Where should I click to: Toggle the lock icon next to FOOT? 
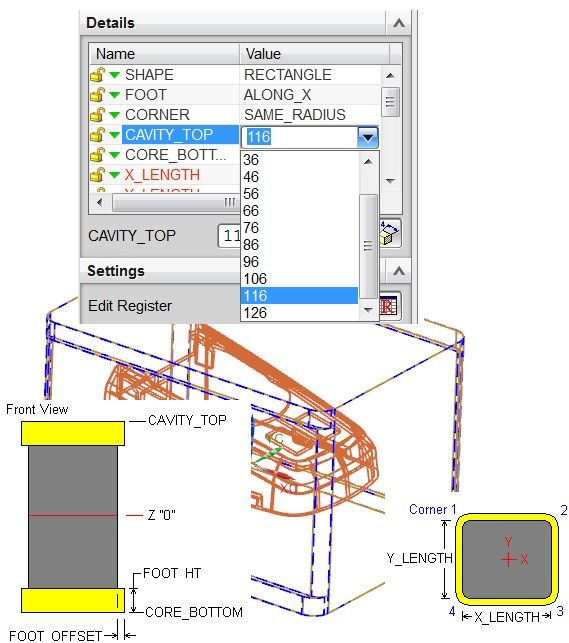(x=97, y=95)
